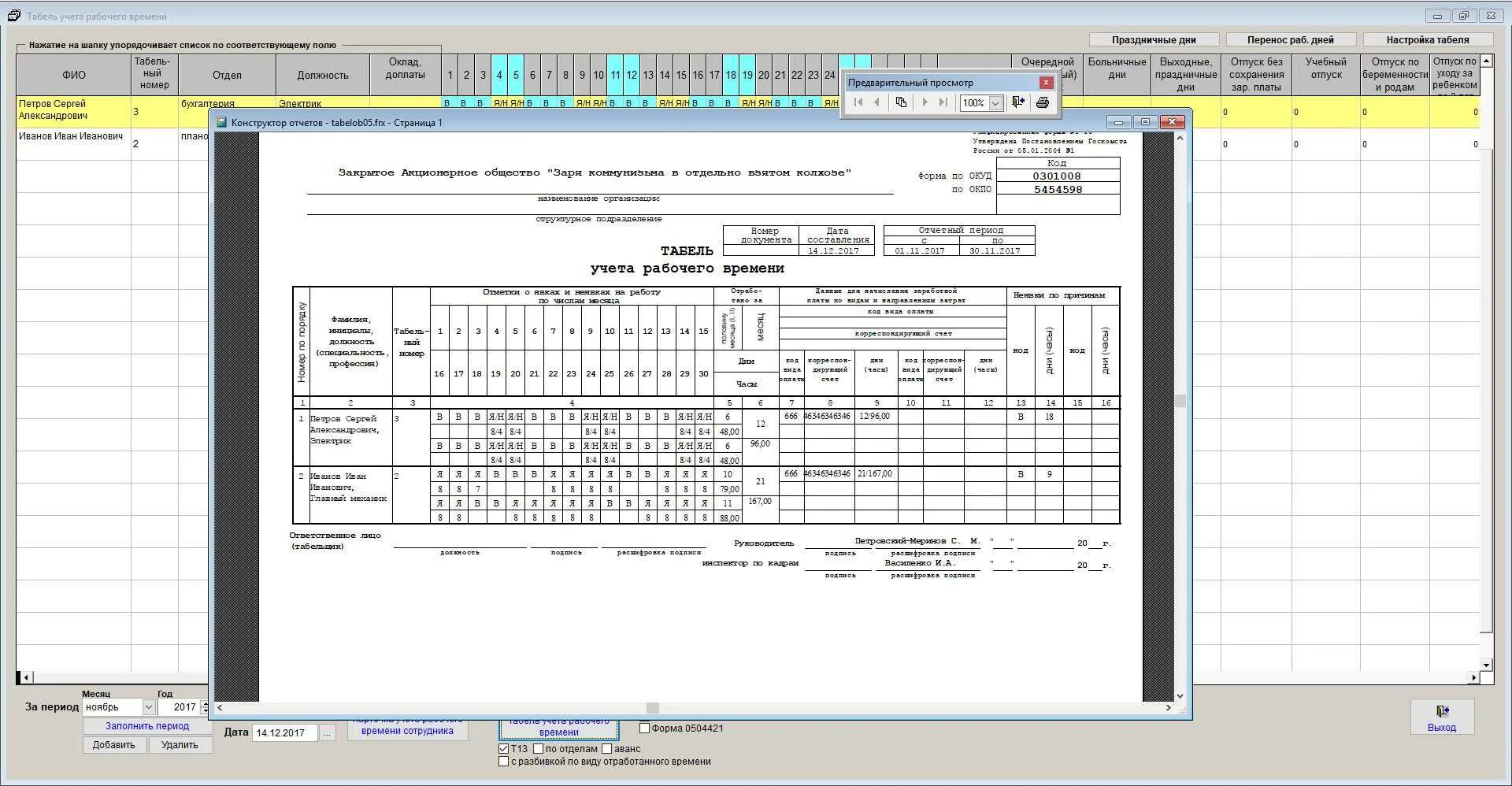Sort by Табельный номер column header
The width and height of the screenshot is (1512, 786).
pyautogui.click(x=154, y=75)
